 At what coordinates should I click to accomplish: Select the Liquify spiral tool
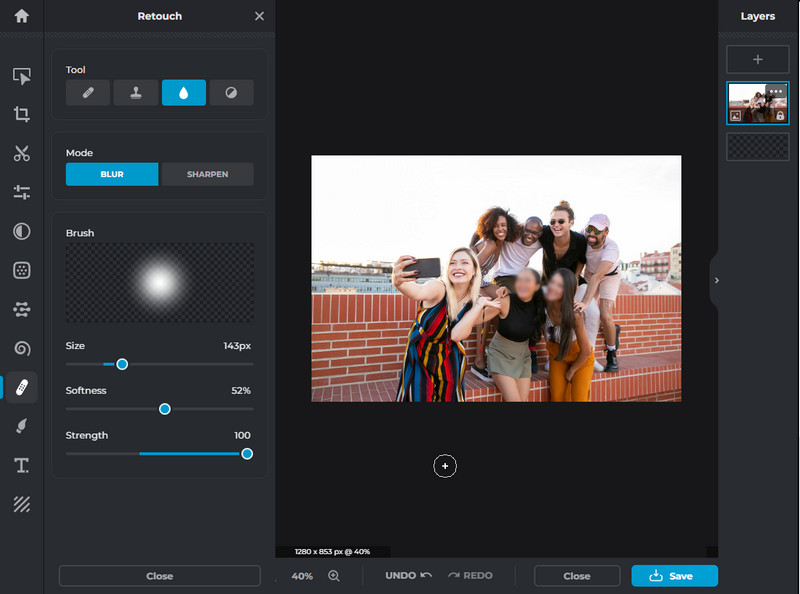21,348
